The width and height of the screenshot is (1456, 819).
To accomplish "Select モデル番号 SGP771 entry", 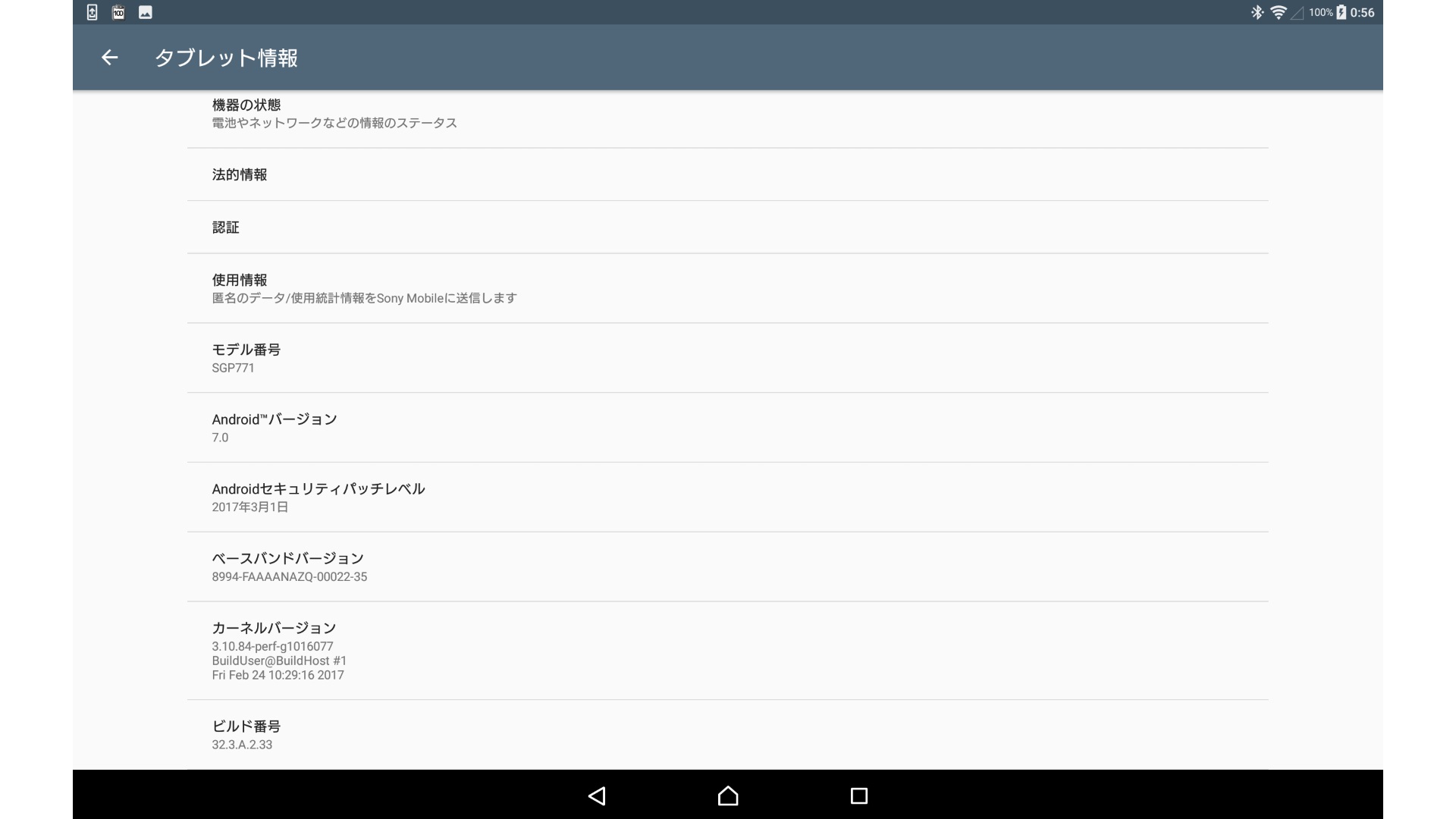I will [728, 358].
